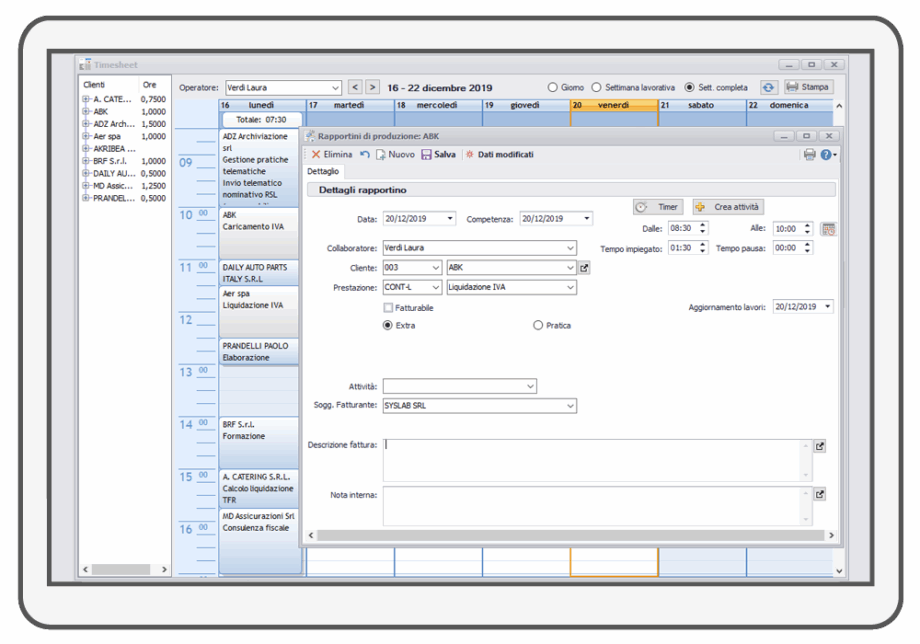Expand the A. CATE... client tree node
Image resolution: width=920 pixels, height=644 pixels.
86,99
